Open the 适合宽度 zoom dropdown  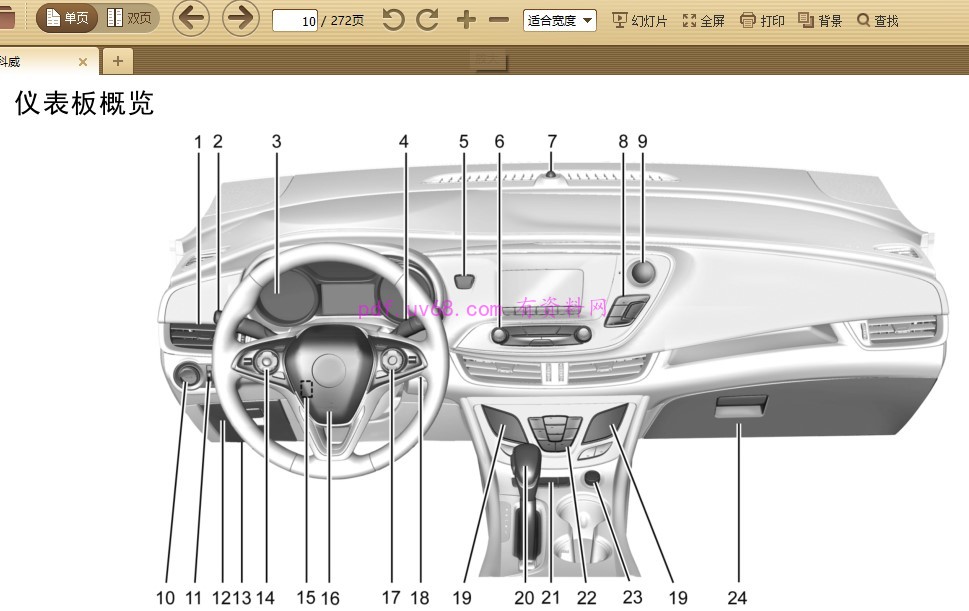(559, 20)
